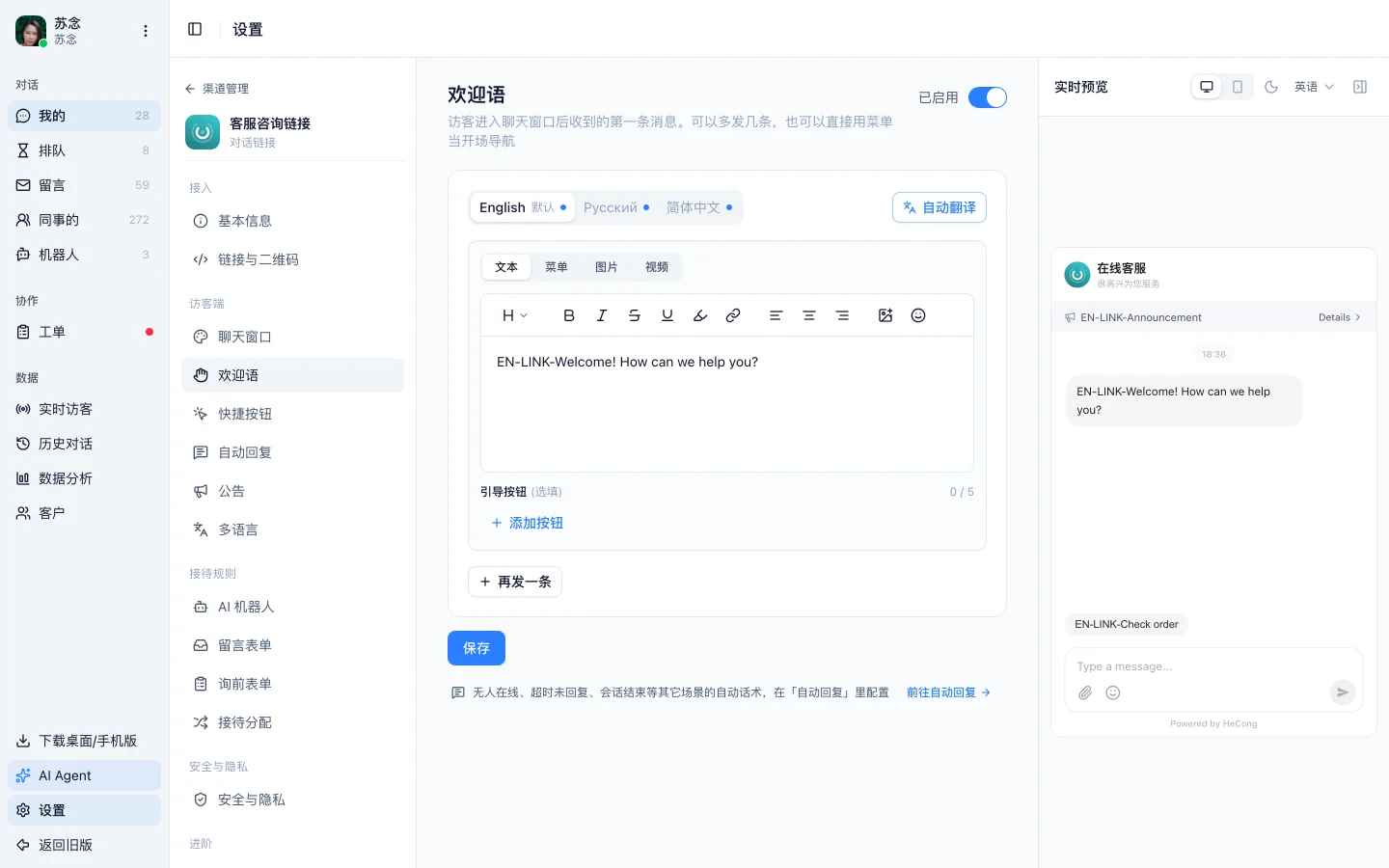Click the send button in chat preview

[x=1343, y=692]
